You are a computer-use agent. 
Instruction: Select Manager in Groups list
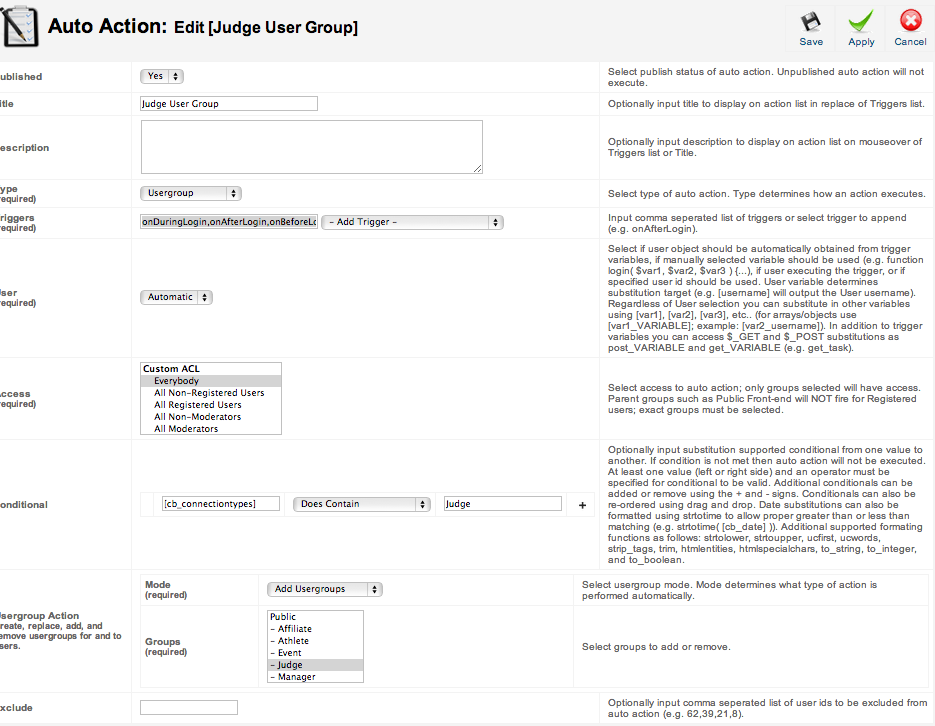tap(315, 677)
